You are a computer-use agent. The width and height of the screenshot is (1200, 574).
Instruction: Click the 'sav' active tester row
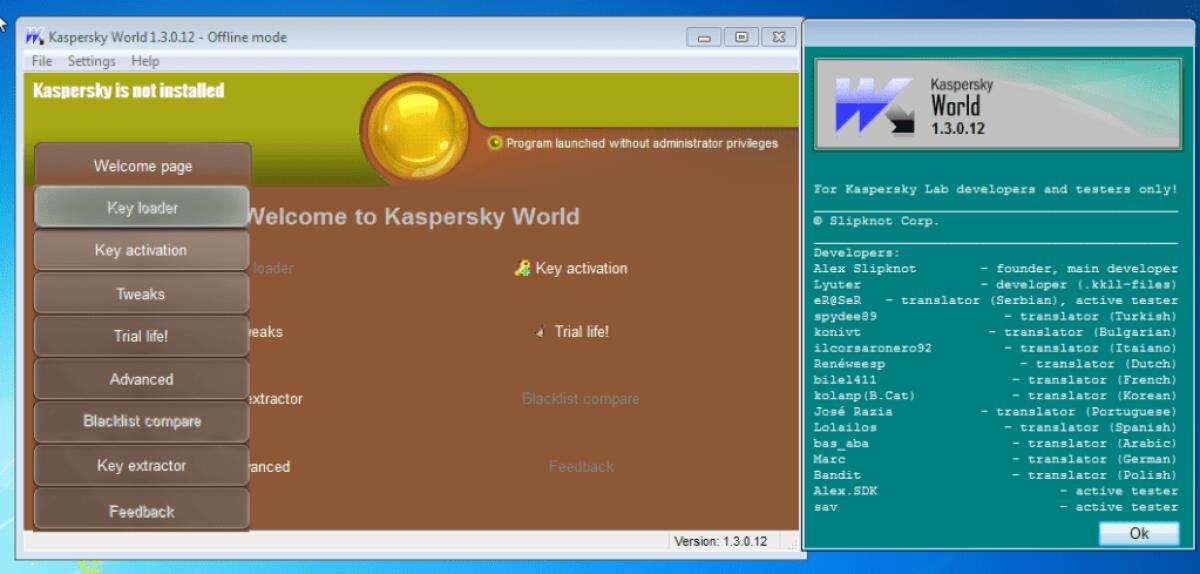tap(996, 508)
